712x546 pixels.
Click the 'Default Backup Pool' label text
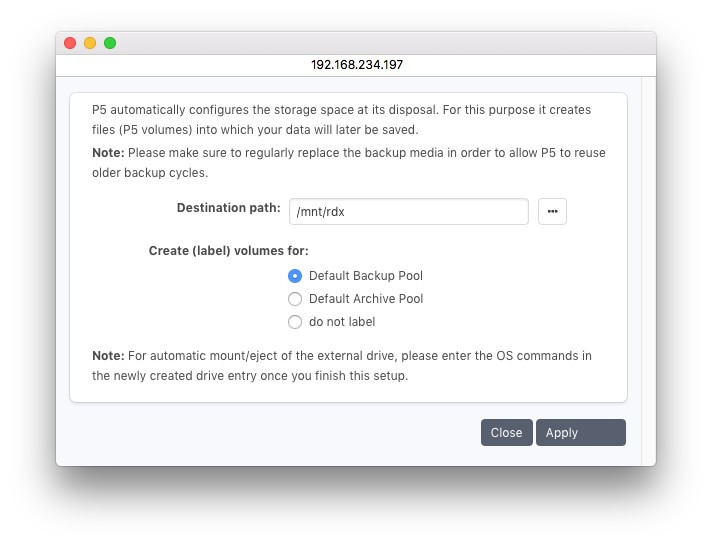pos(366,276)
